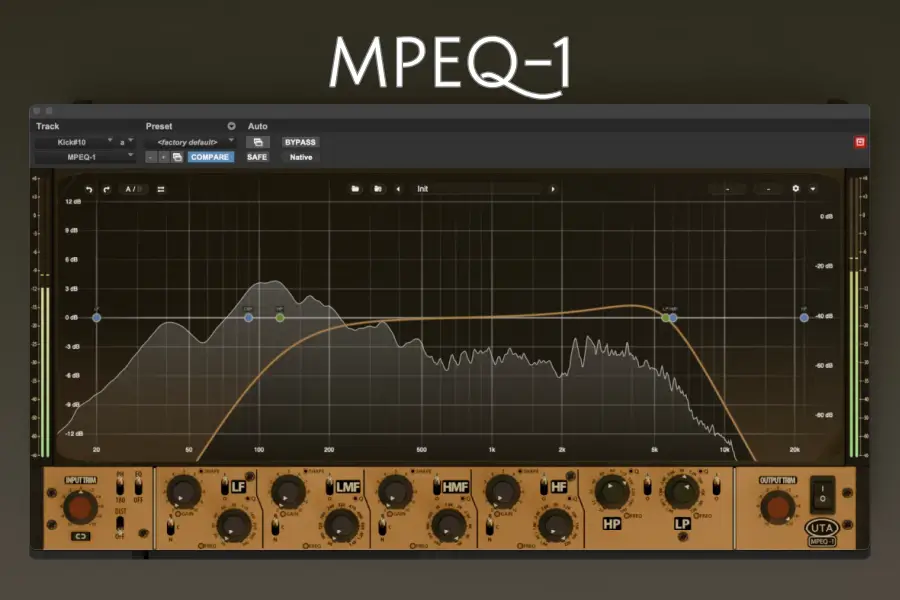
Task: Click the LMF gain knob
Action: [288, 493]
